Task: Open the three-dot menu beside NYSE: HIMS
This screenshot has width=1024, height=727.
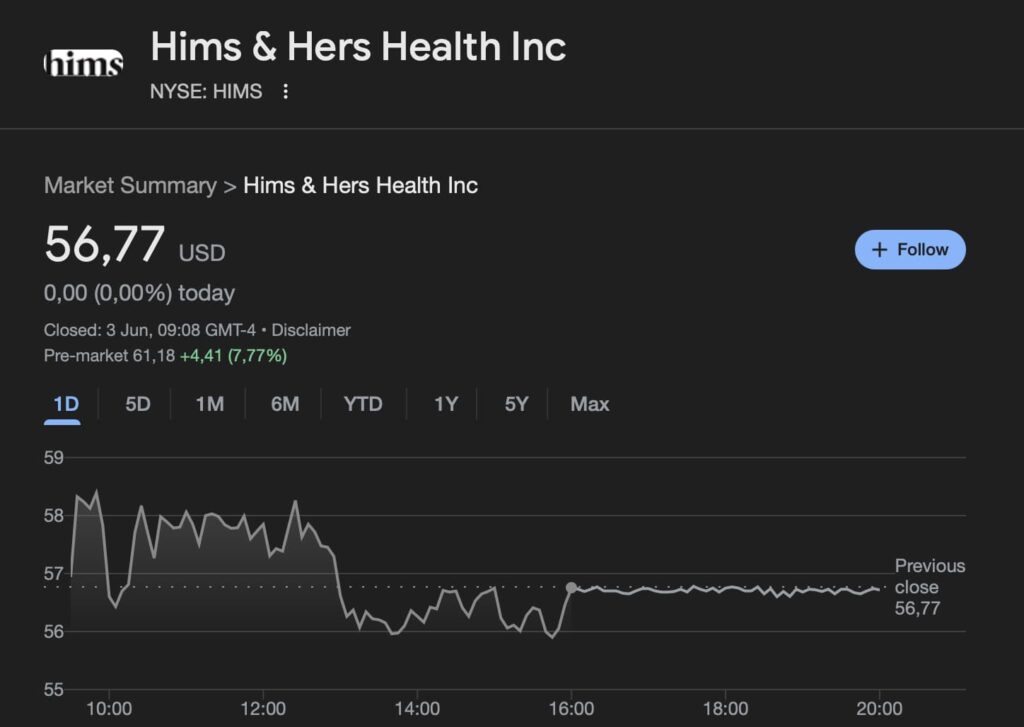Action: 285,91
